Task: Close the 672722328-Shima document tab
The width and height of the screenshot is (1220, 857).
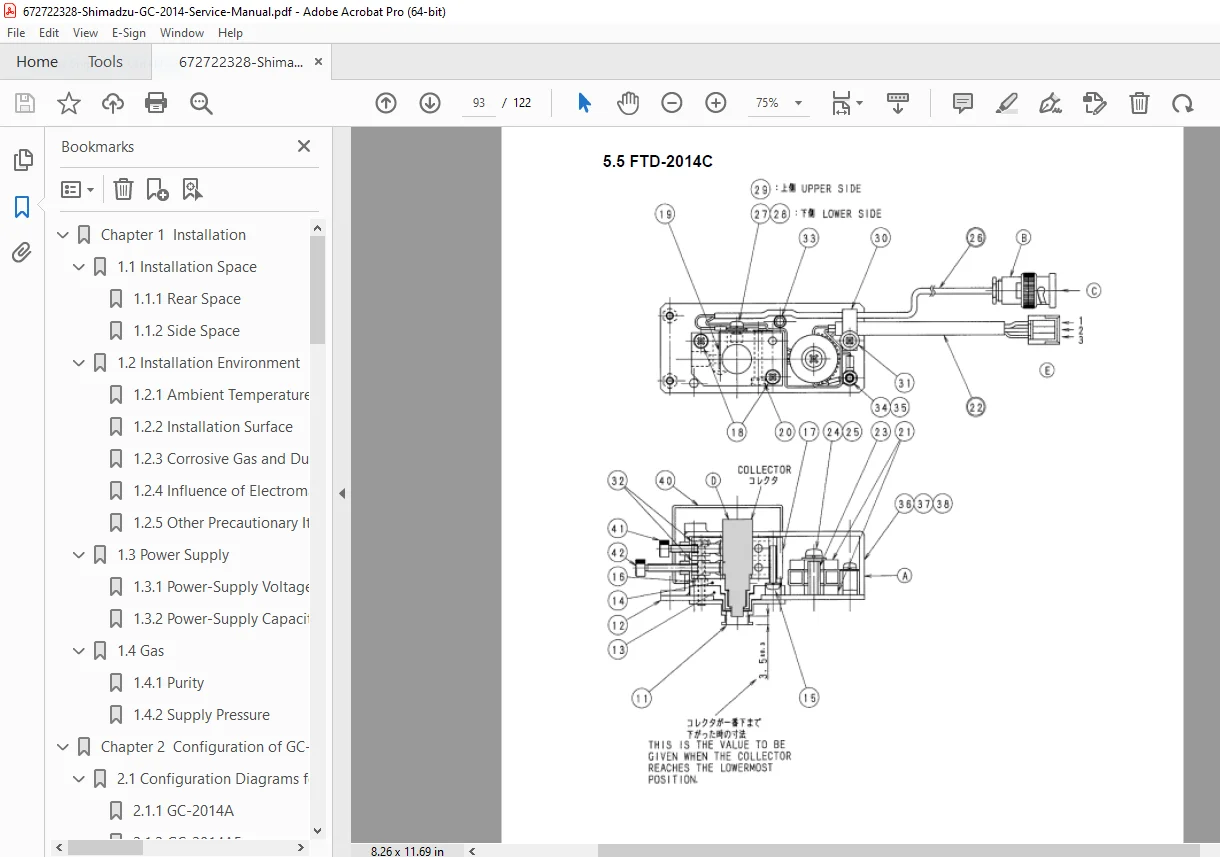Action: click(x=318, y=62)
